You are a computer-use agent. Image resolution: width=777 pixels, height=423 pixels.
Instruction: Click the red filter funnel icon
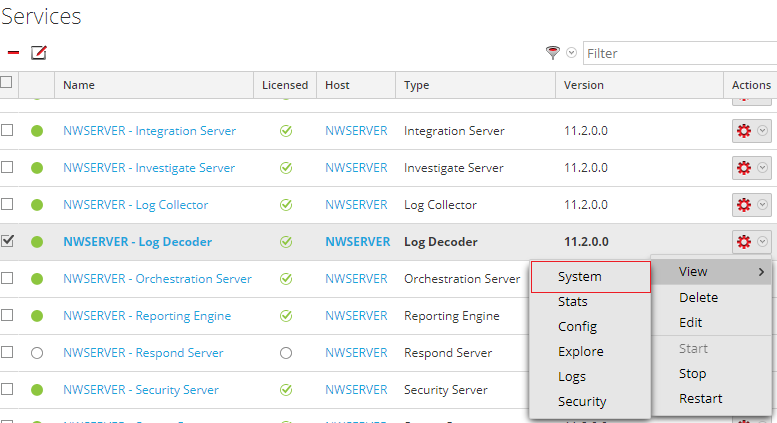(552, 53)
